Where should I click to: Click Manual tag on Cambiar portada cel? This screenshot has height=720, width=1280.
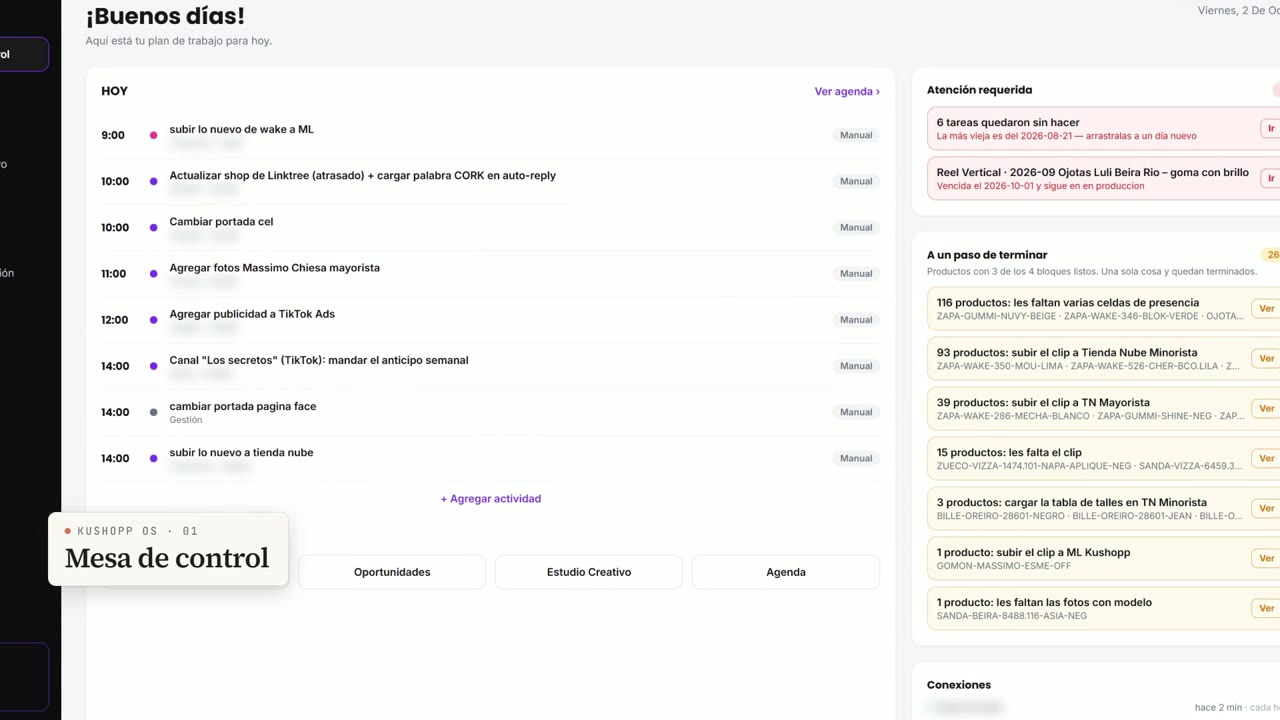pyautogui.click(x=856, y=227)
